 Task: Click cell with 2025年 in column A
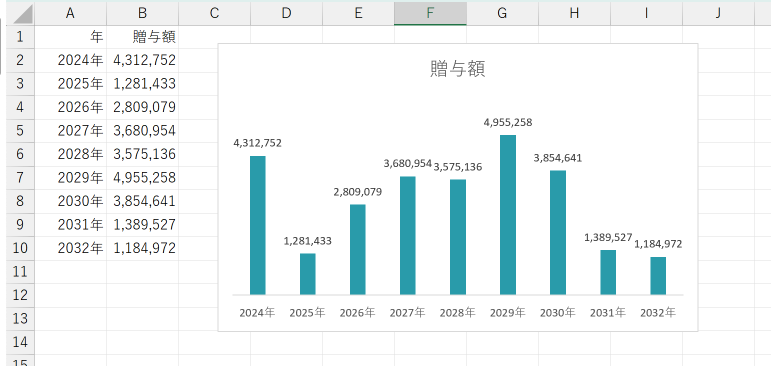point(70,84)
